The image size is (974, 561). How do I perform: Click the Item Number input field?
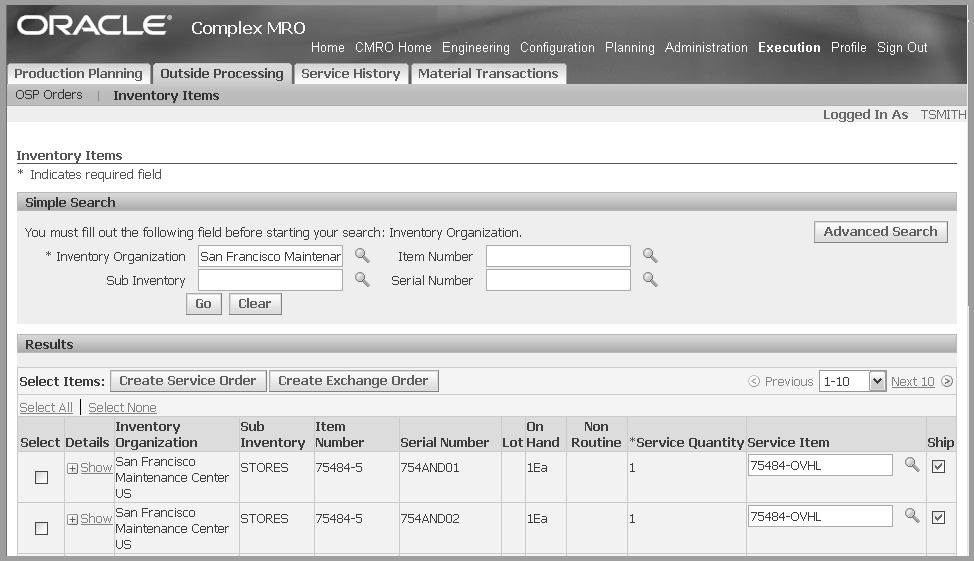click(x=558, y=256)
